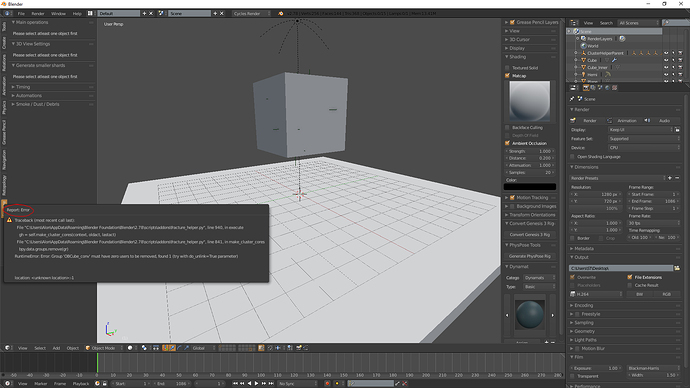Screen dimensions: 690x388
Task: Click Generate PhysPose Rig button
Action: pyautogui.click(x=530, y=256)
